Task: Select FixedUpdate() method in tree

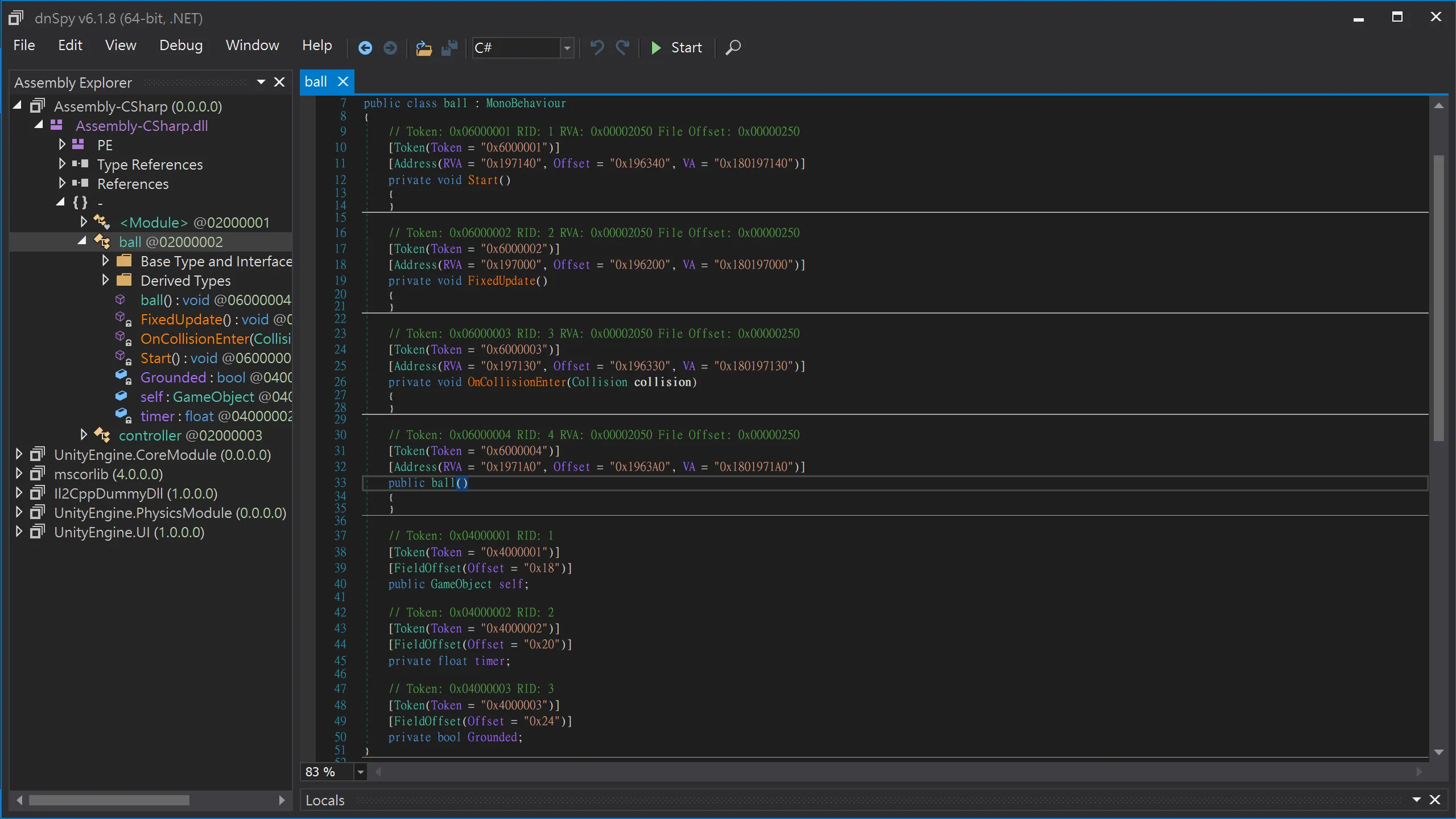Action: [x=216, y=319]
